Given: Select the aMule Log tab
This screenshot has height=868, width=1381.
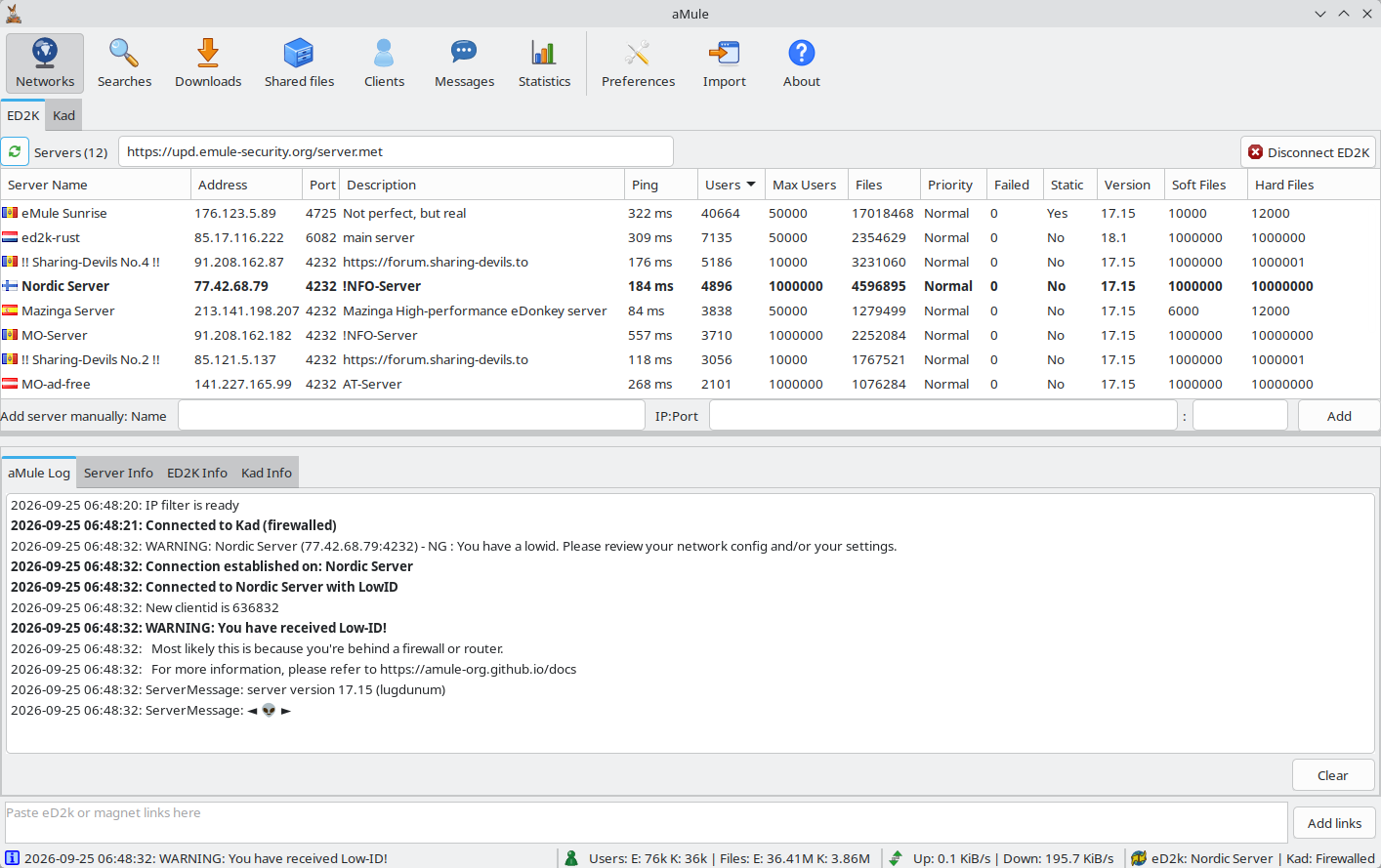Looking at the screenshot, I should point(39,473).
